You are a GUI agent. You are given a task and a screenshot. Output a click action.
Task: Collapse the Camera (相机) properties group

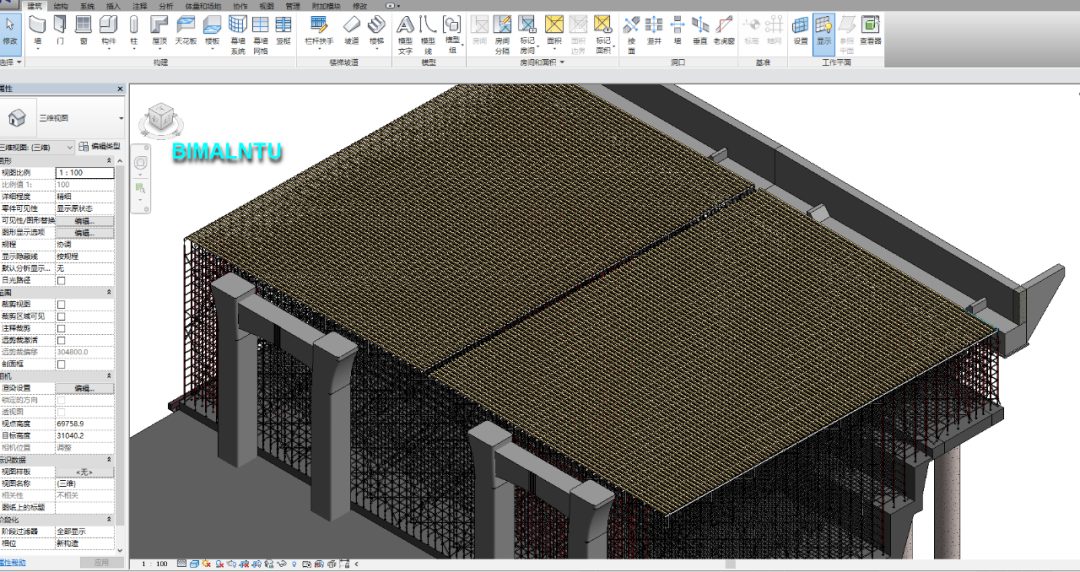click(x=109, y=376)
